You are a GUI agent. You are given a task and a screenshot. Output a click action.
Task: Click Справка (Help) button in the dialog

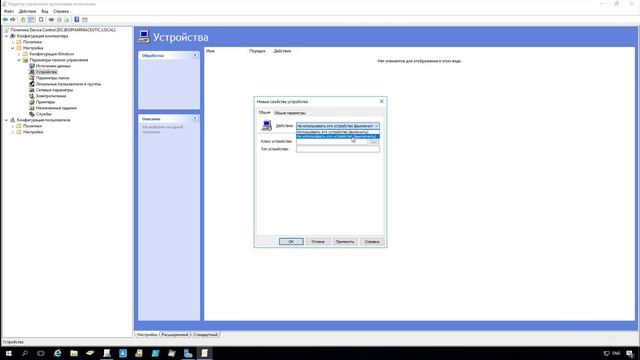pyautogui.click(x=372, y=242)
